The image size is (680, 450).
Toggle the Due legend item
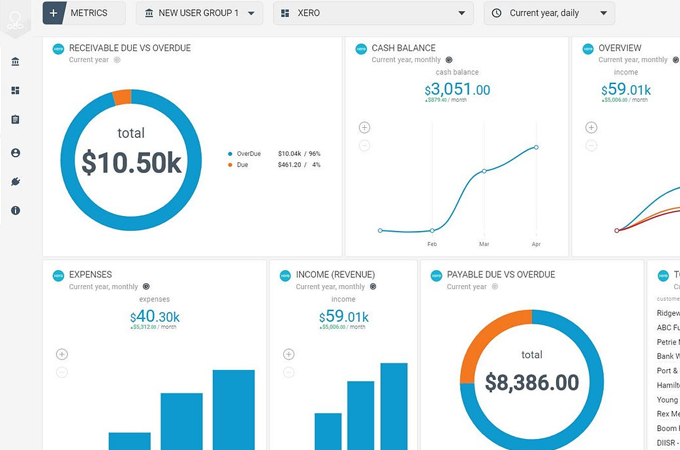point(243,164)
